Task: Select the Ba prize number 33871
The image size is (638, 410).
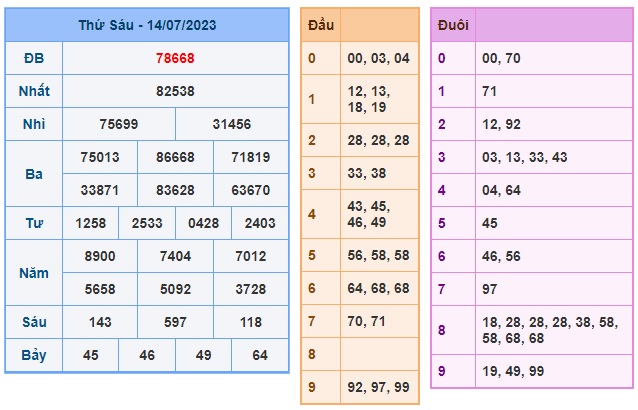Action: [x=100, y=190]
